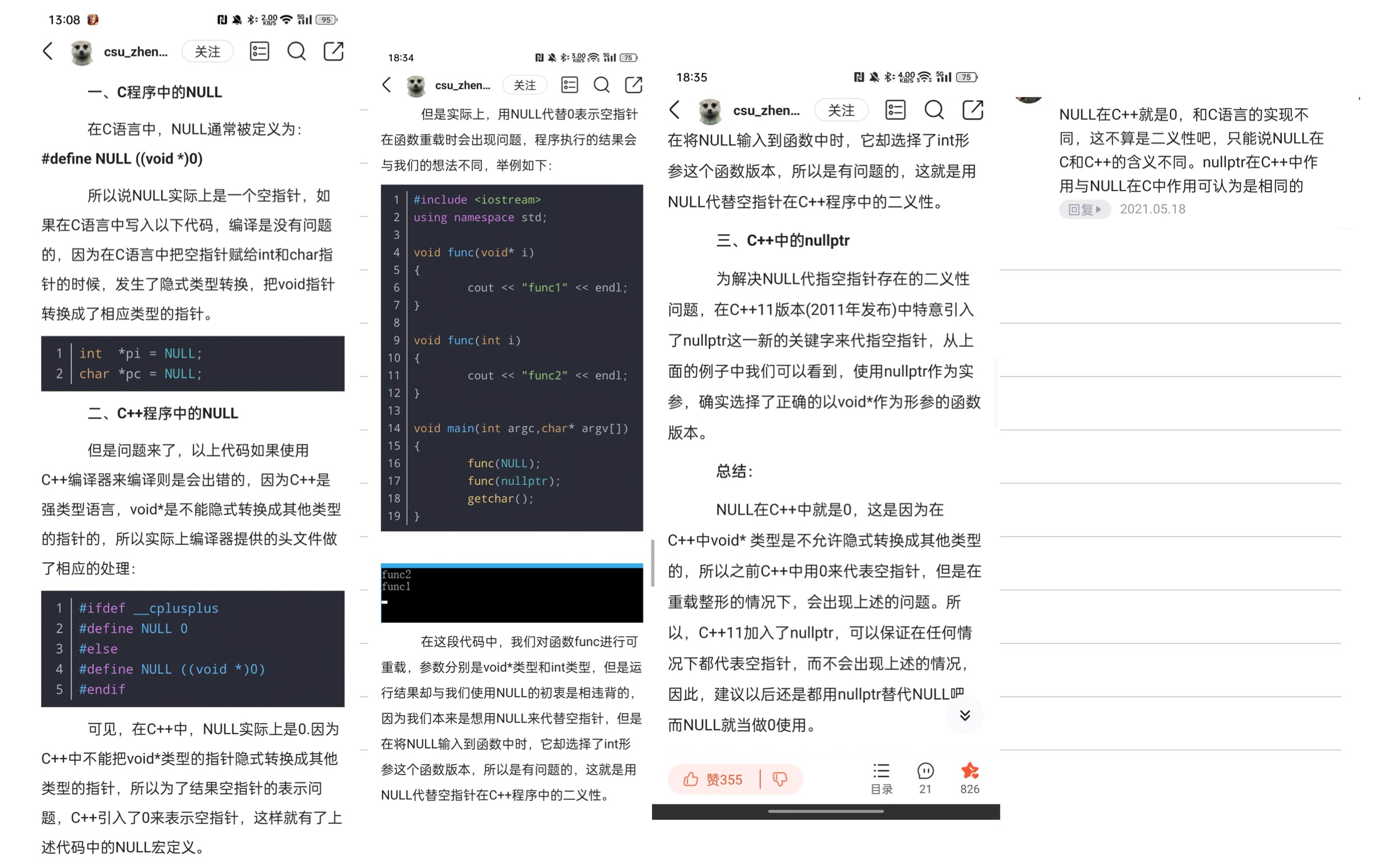The width and height of the screenshot is (1389, 868).
Task: Tap back arrow in the 13:08 screenshot
Action: coord(48,51)
